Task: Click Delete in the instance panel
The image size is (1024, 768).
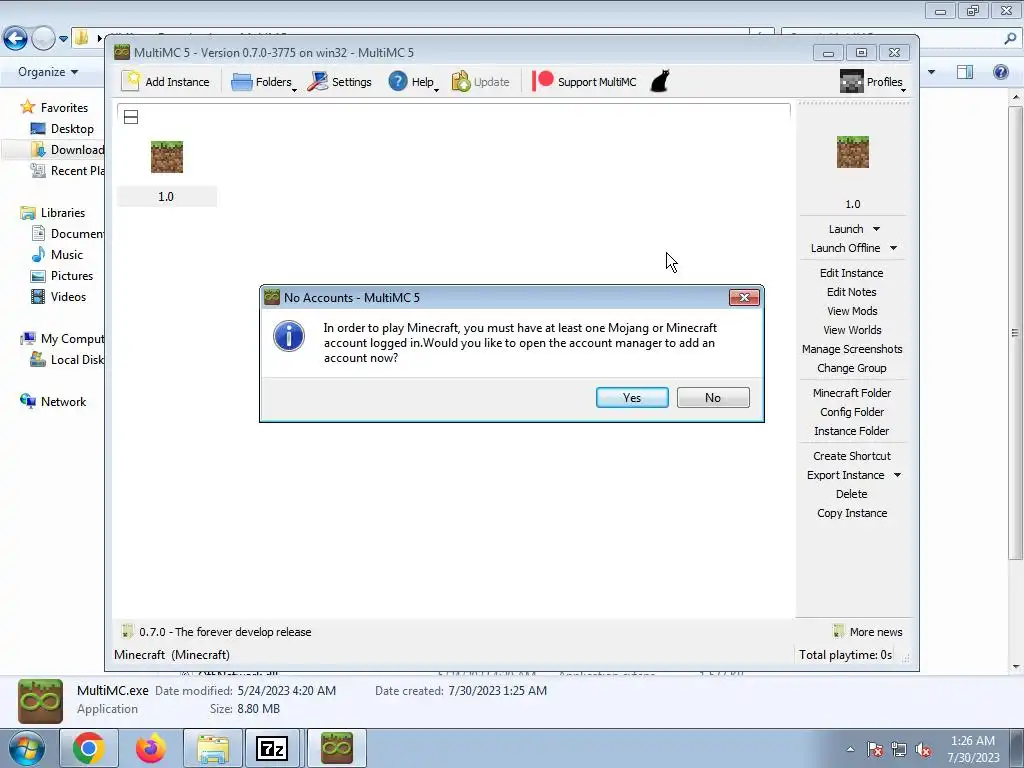Action: click(852, 494)
